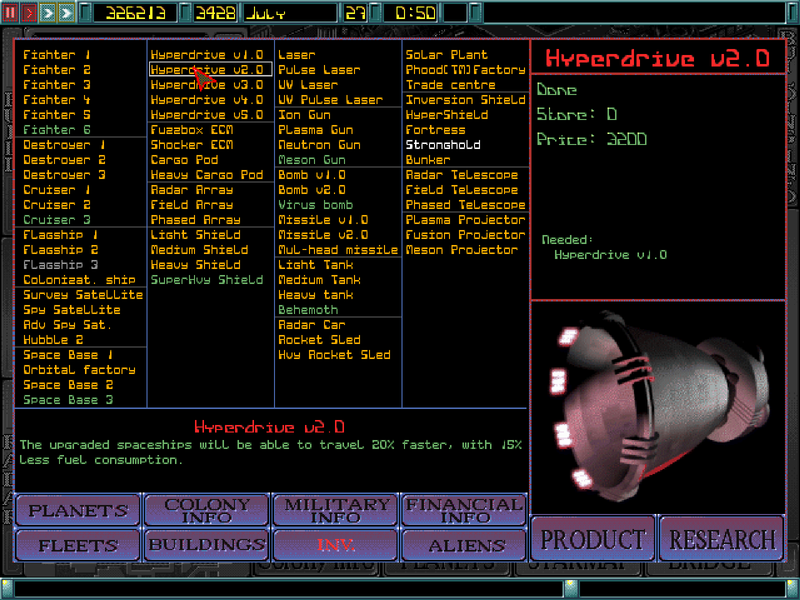Select the fastest speed arrow icon
This screenshot has width=800, height=600.
pos(65,12)
